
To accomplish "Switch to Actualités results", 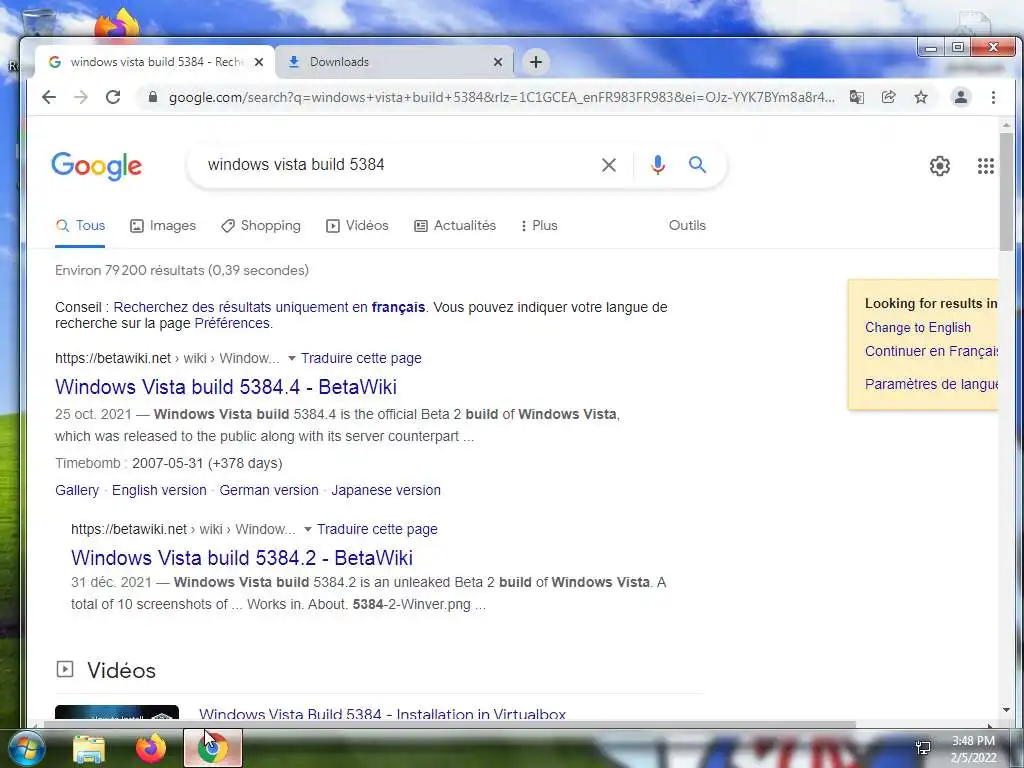I will [x=455, y=226].
